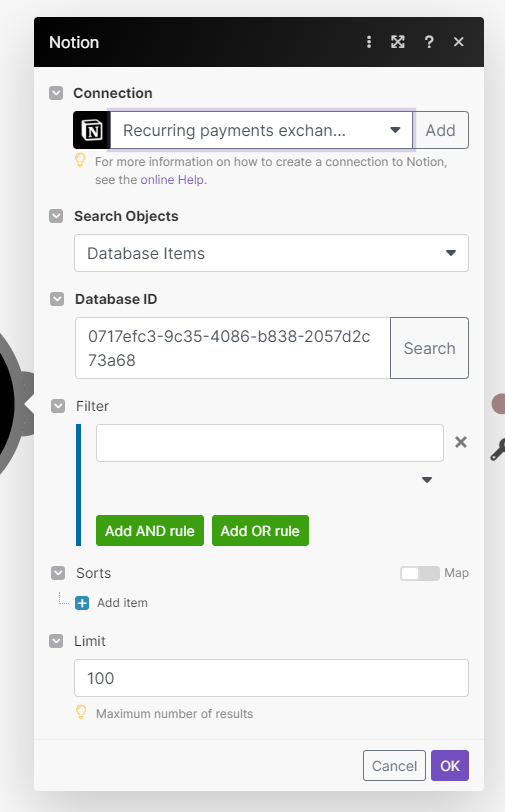Viewport: 505px width, 812px height.
Task: Click the Search button for Database ID
Action: [x=429, y=348]
